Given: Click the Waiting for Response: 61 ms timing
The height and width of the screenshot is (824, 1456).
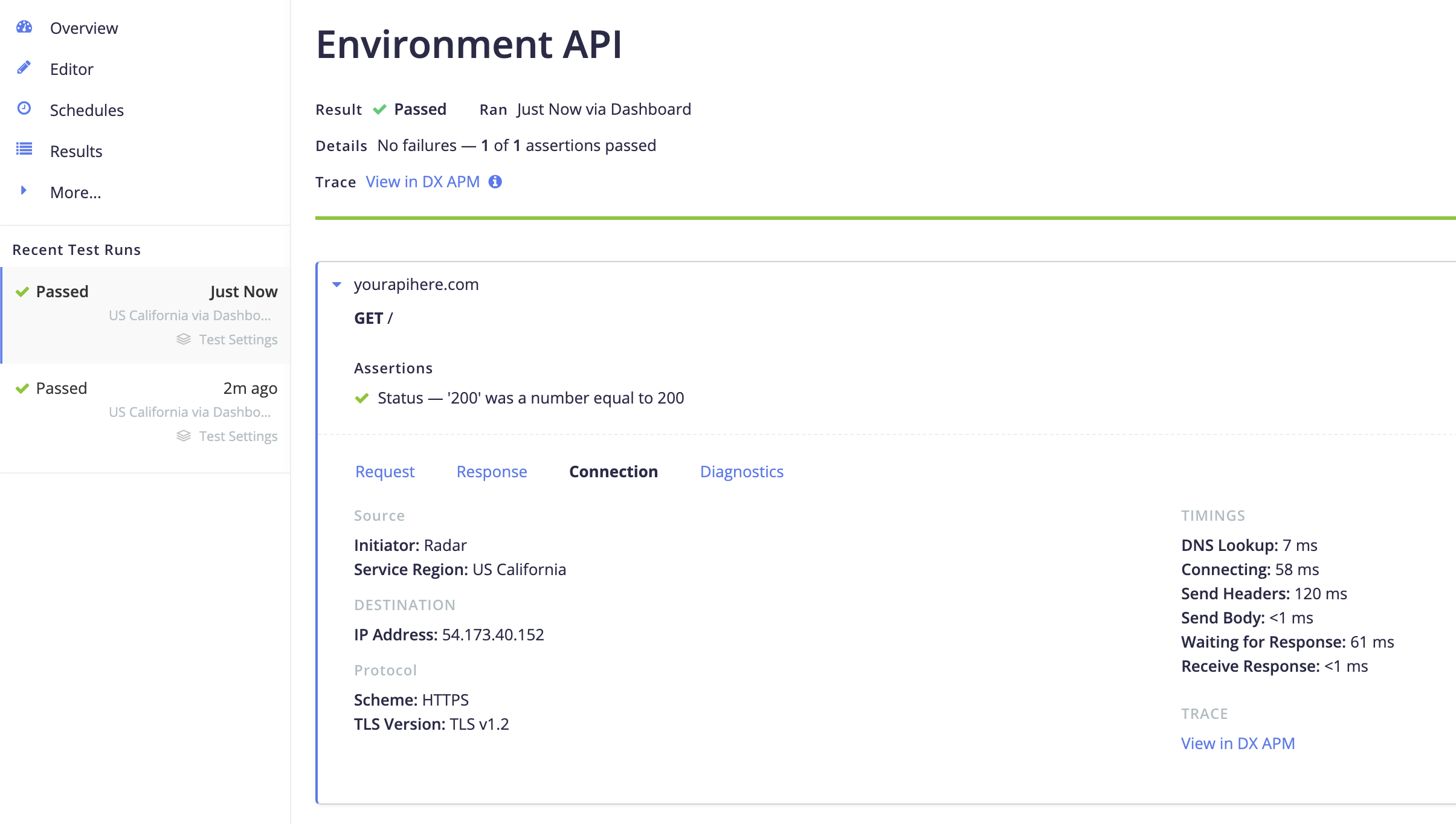Looking at the screenshot, I should [1287, 642].
